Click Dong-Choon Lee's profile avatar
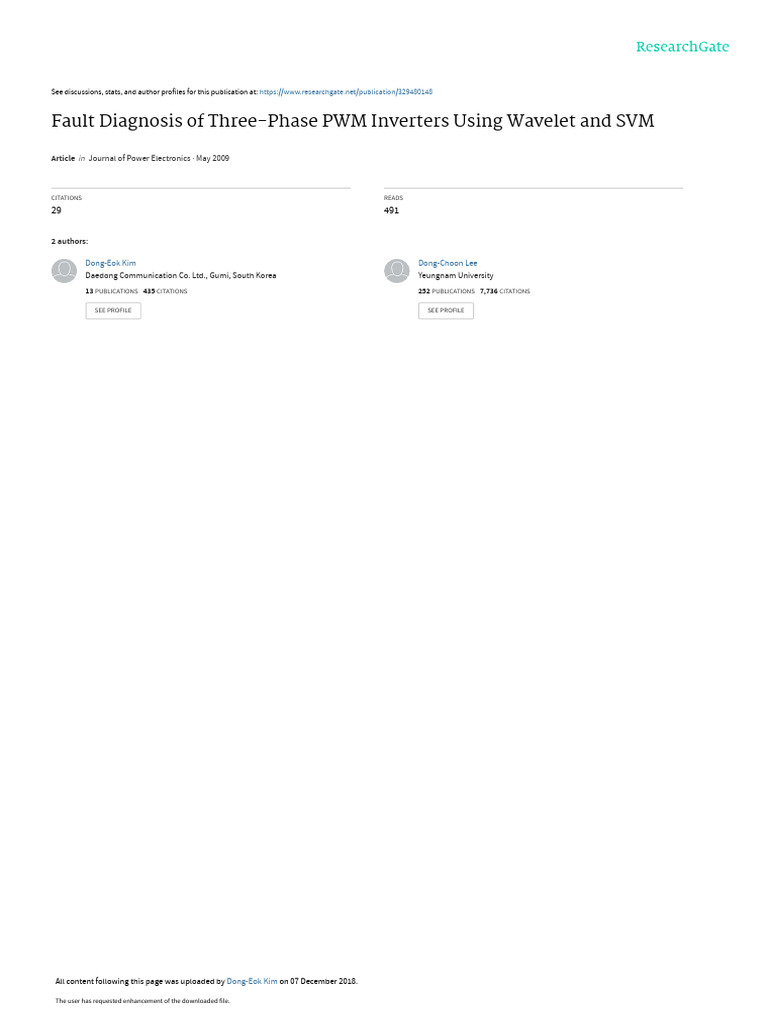 [x=396, y=270]
